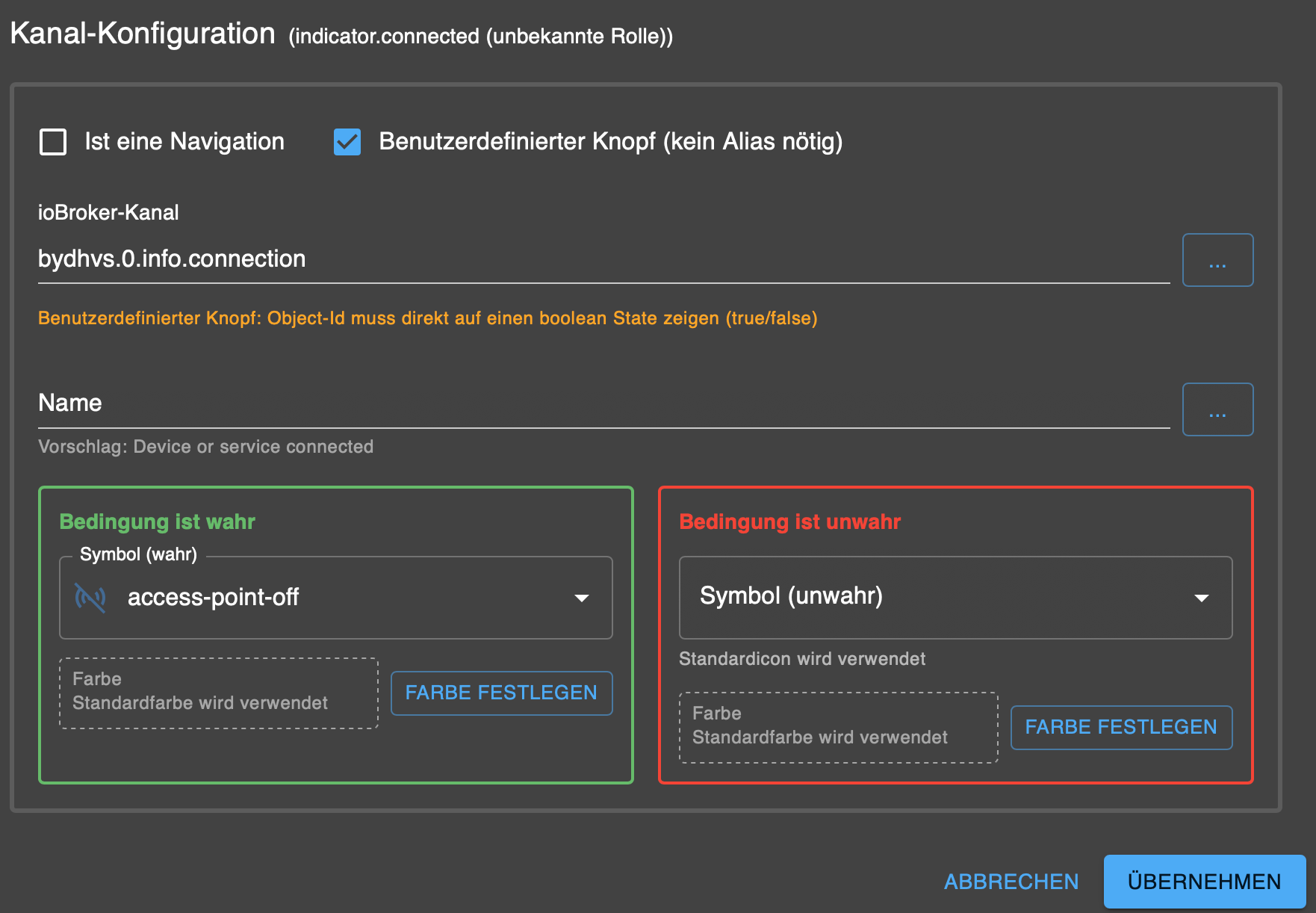Apply the configuration with ÜBERNEHMEN

[1204, 882]
